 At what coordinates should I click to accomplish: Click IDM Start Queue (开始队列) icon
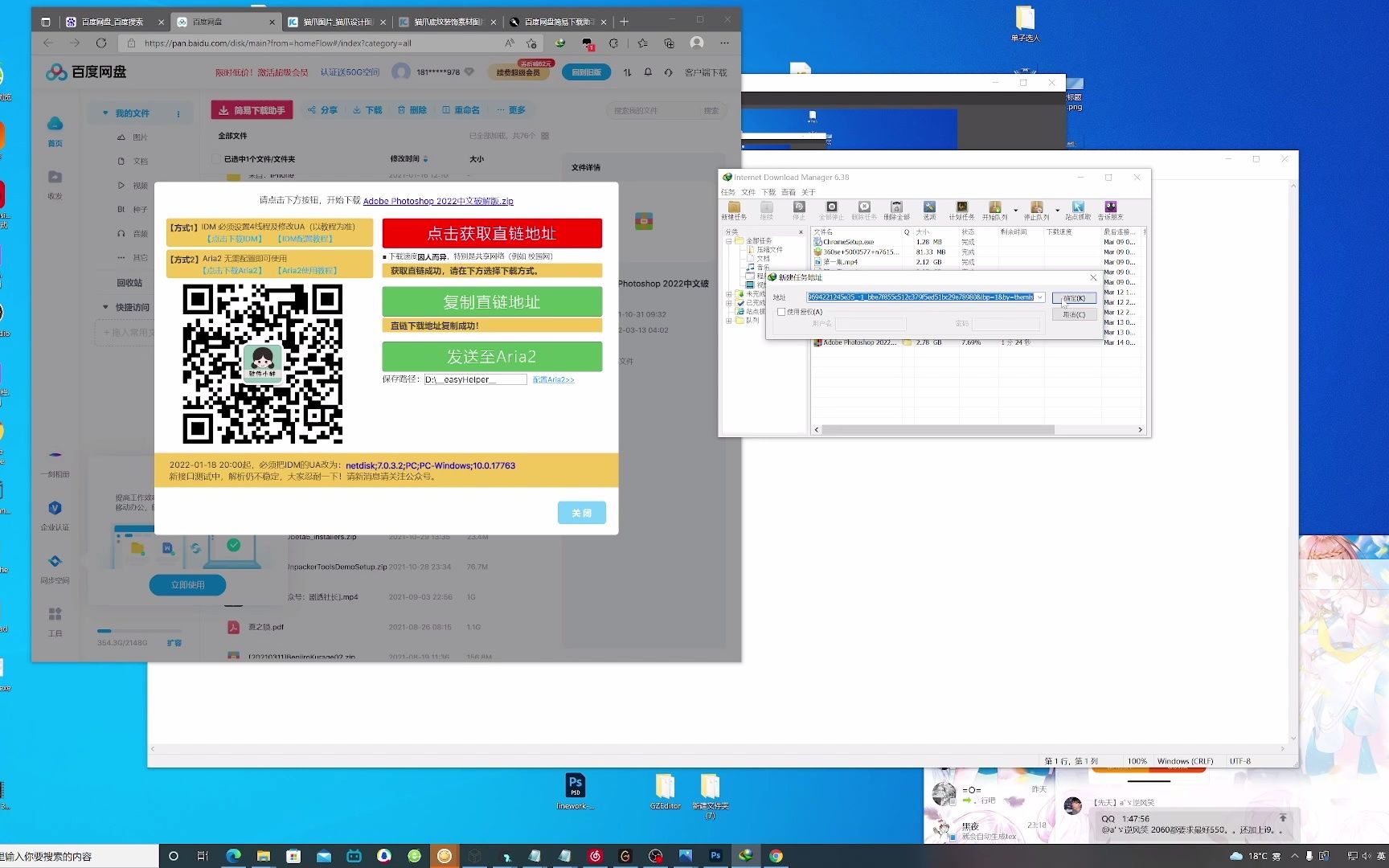coord(994,211)
